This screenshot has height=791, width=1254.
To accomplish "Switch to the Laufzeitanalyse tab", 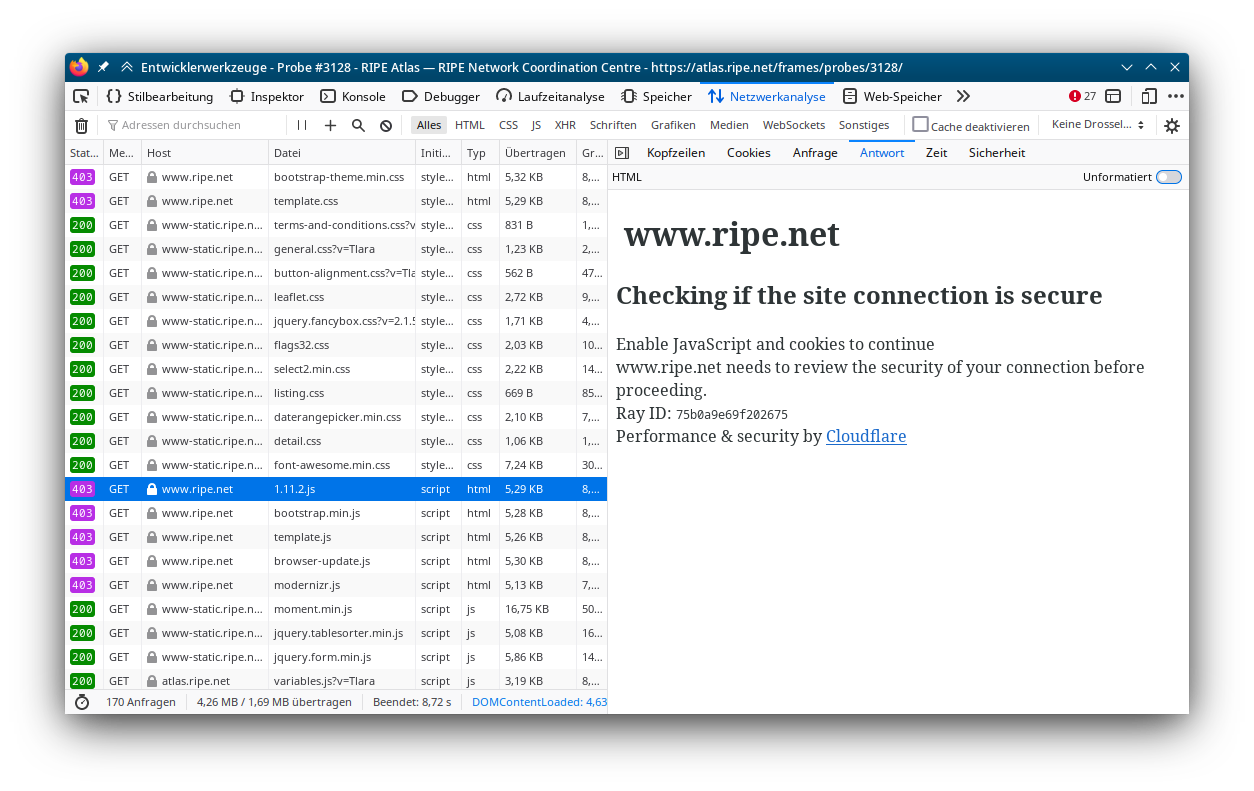I will point(550,97).
